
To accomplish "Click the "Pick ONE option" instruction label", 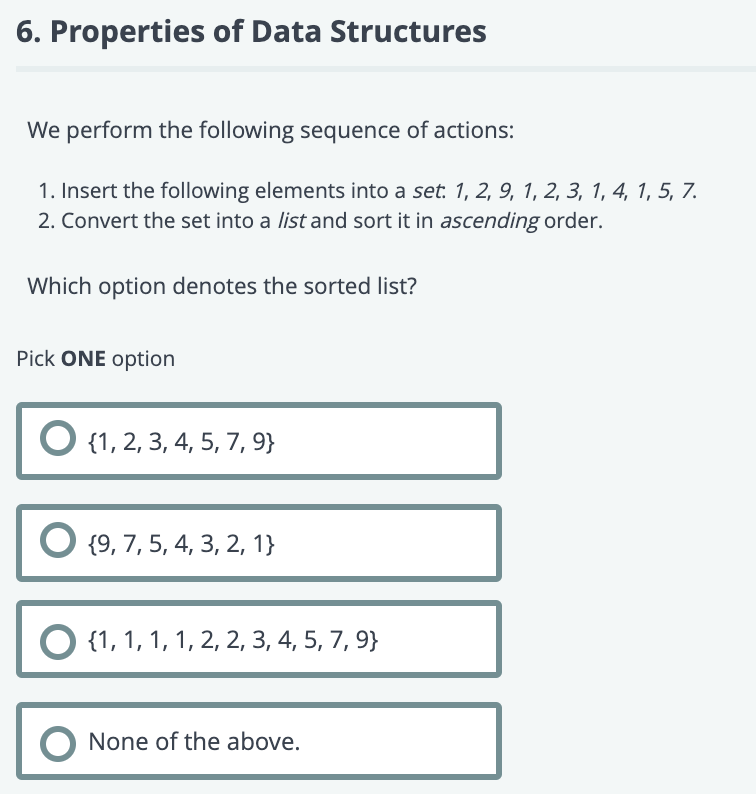I will 96,359.
